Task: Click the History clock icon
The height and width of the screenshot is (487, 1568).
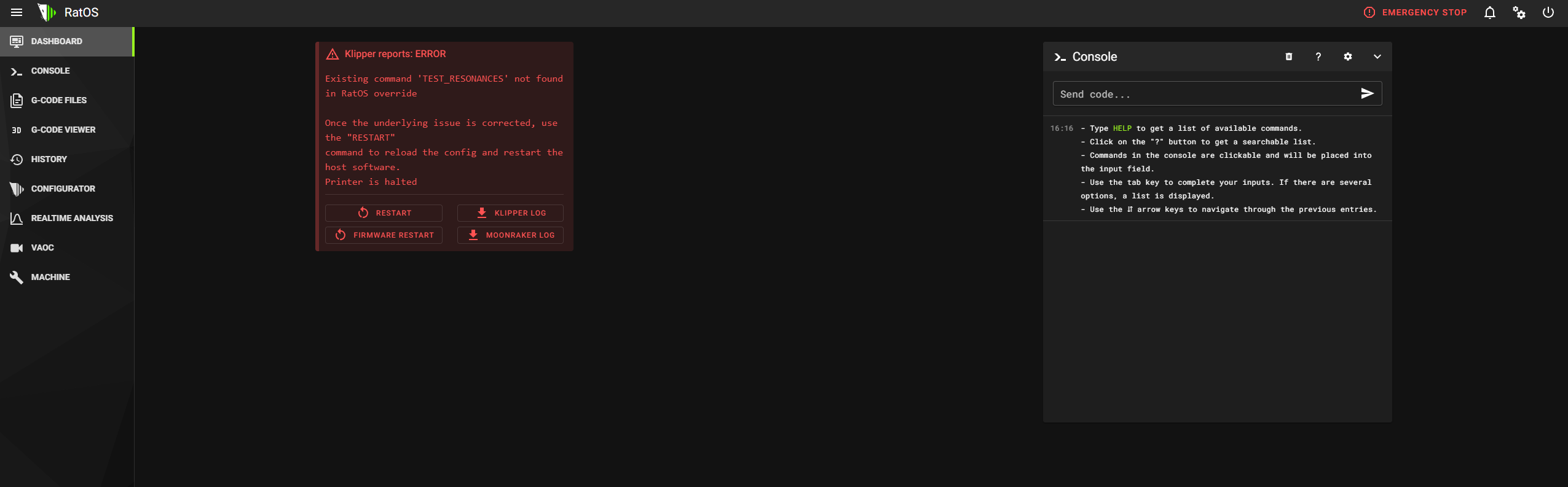Action: point(17,160)
